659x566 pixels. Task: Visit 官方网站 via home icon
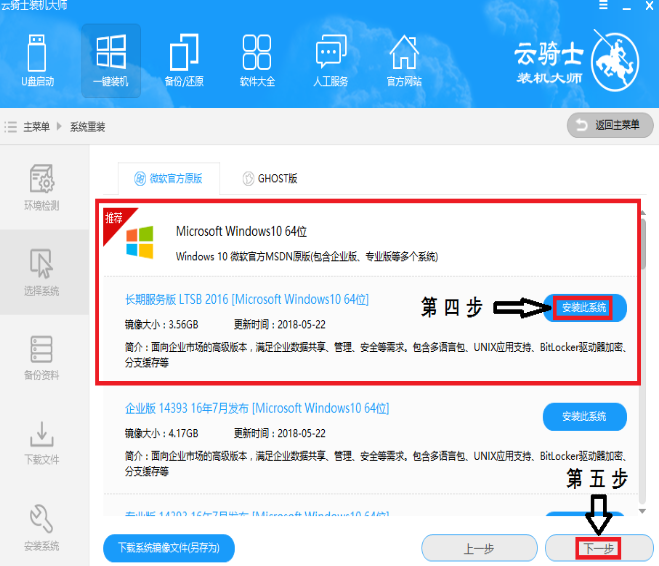404,61
